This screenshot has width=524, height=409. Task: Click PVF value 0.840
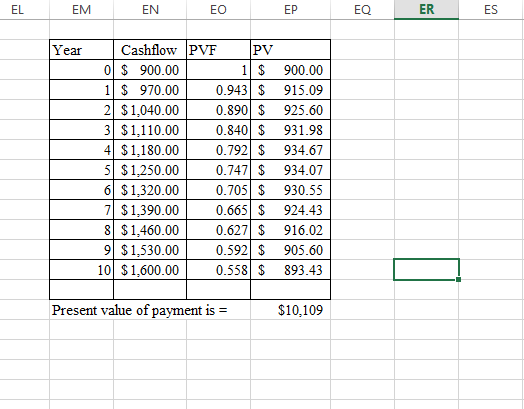(218, 130)
